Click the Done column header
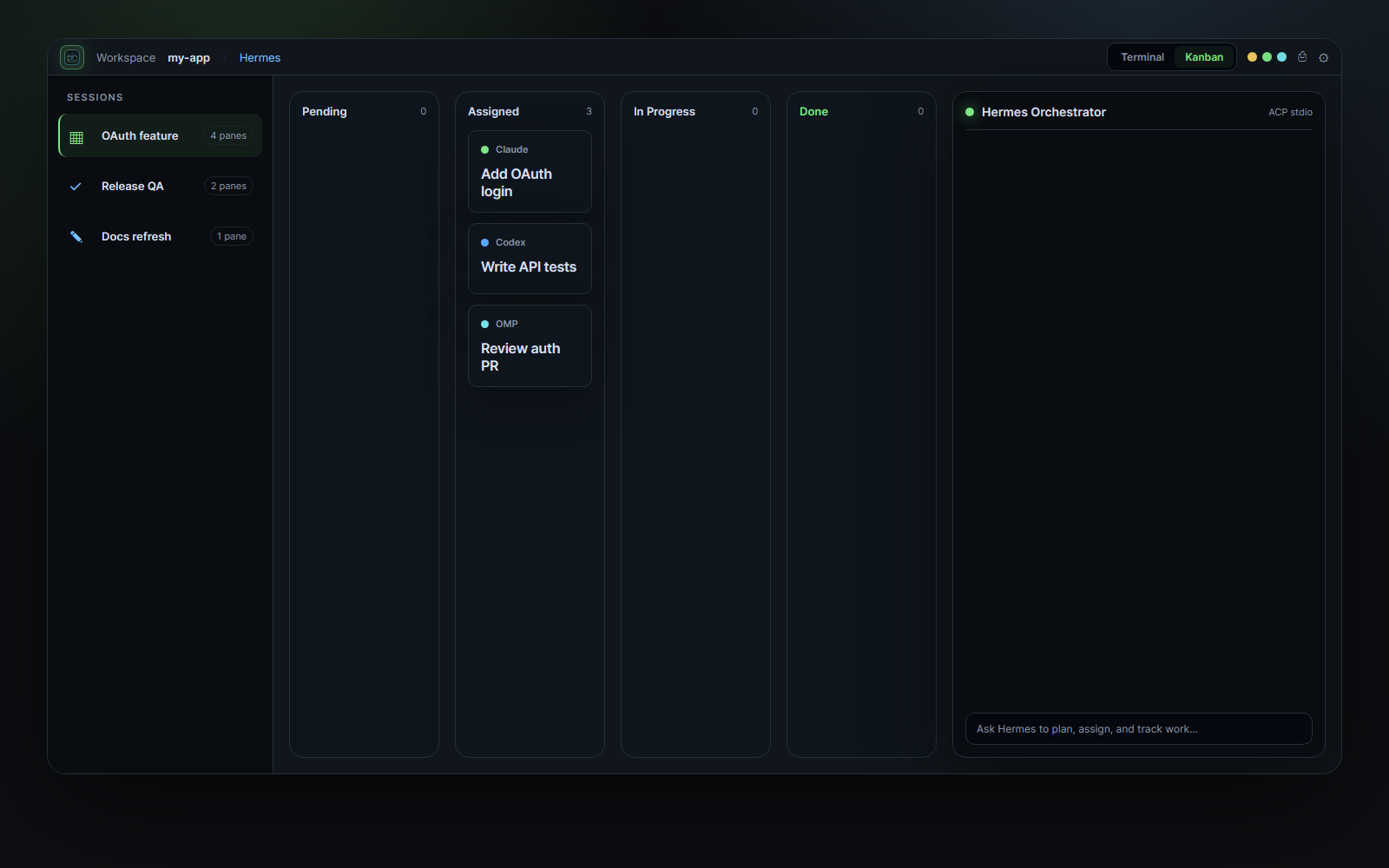 tap(813, 112)
